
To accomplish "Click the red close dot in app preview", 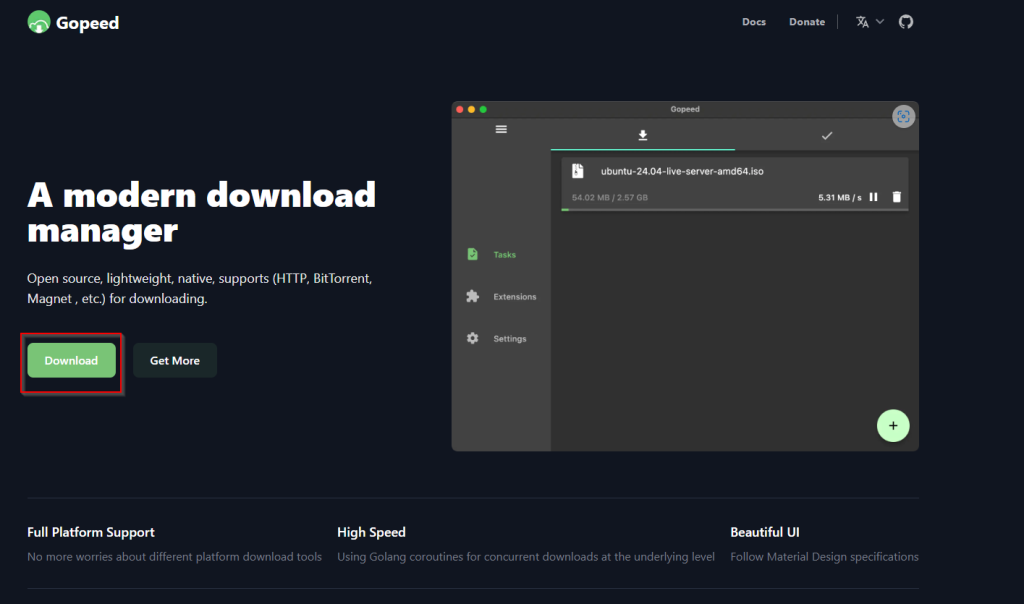I will 460,110.
